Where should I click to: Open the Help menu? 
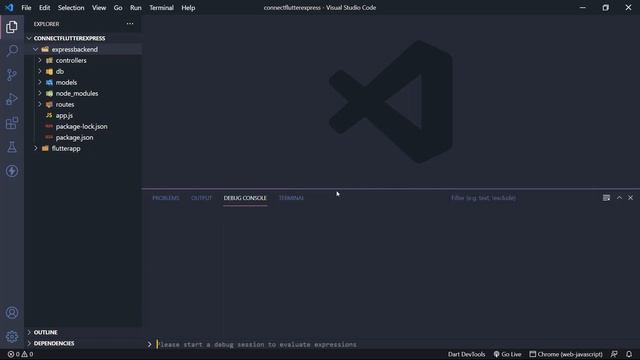click(188, 8)
